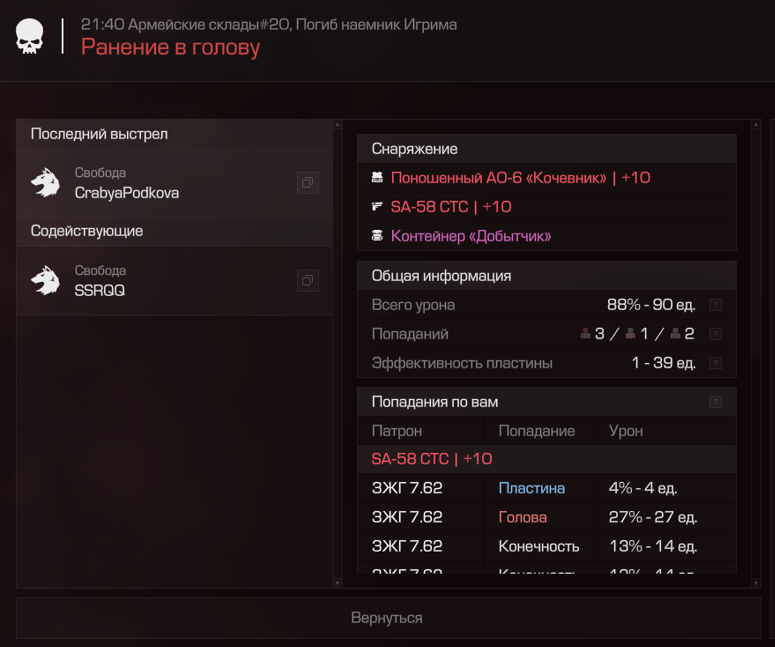Open help for Всего урона row
This screenshot has width=775, height=647.
[715, 305]
